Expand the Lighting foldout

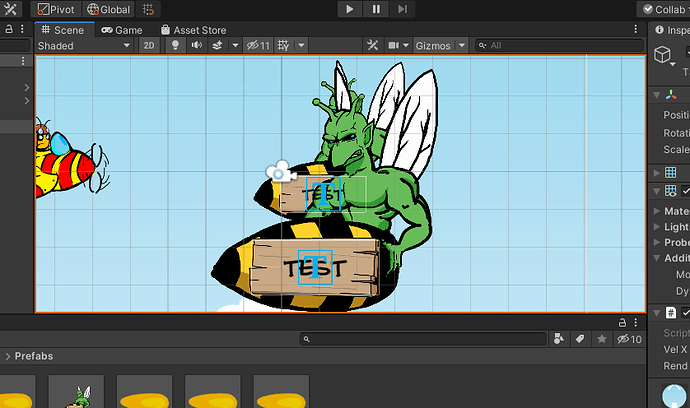pos(657,227)
